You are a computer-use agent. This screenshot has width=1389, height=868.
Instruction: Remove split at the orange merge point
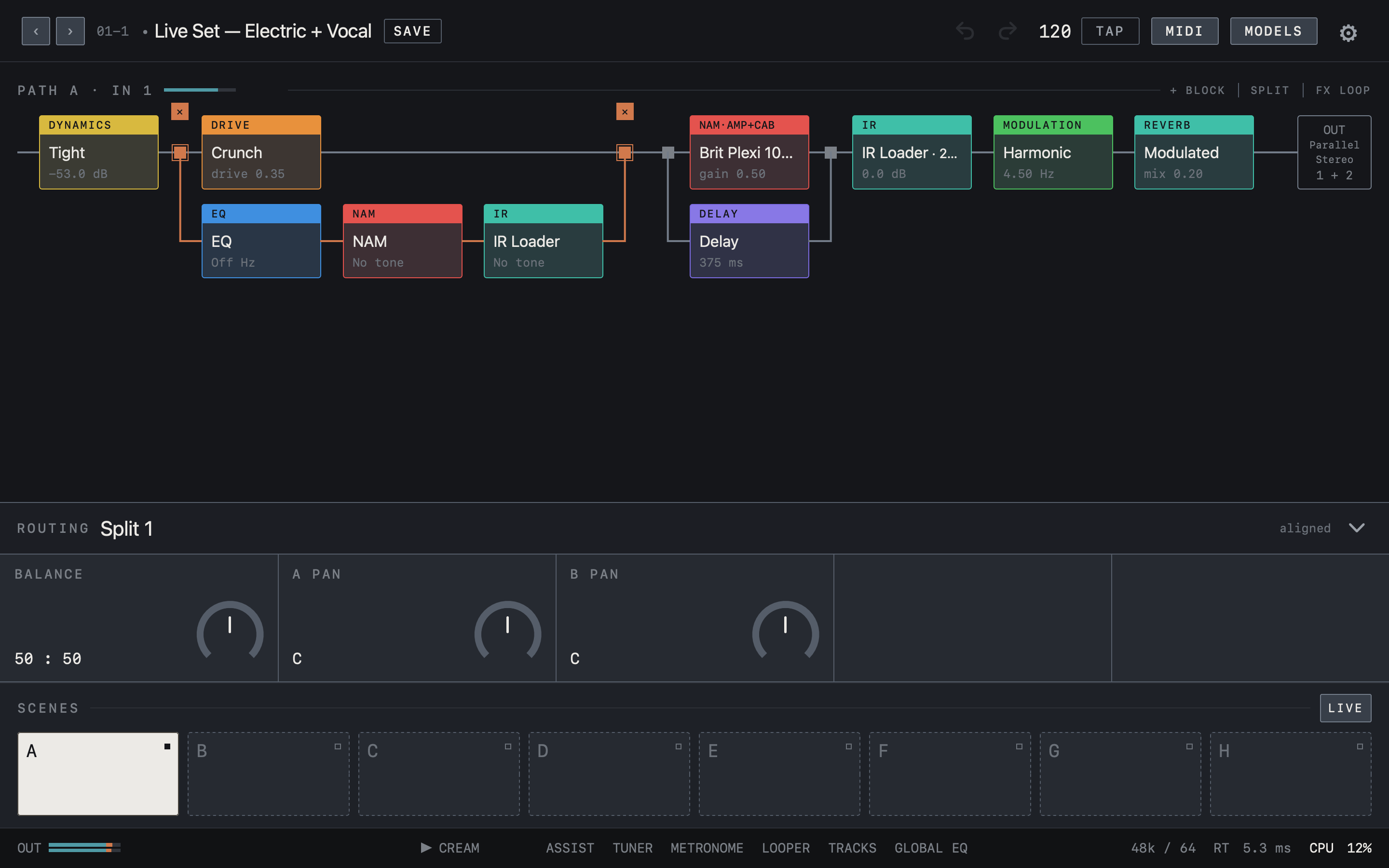625,111
